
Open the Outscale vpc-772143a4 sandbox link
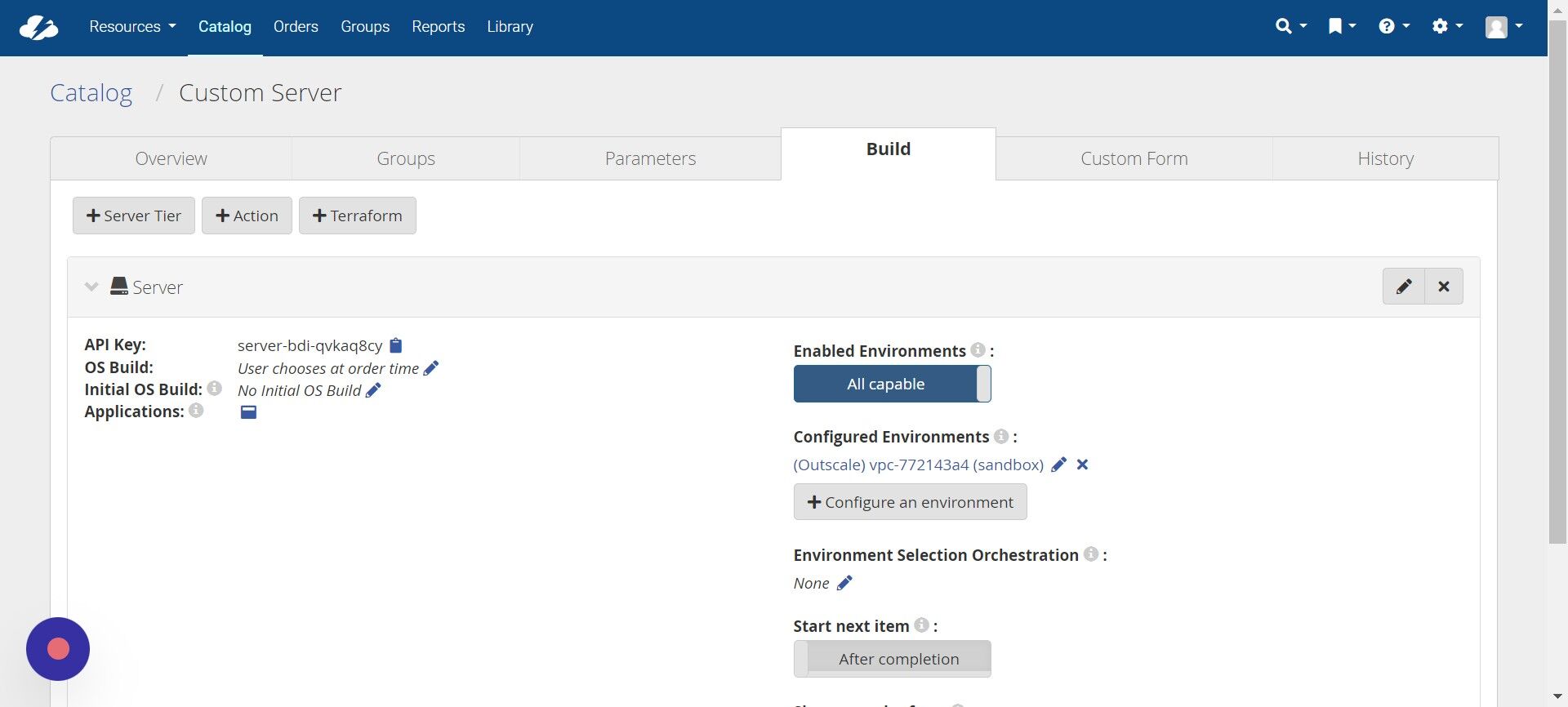(919, 465)
